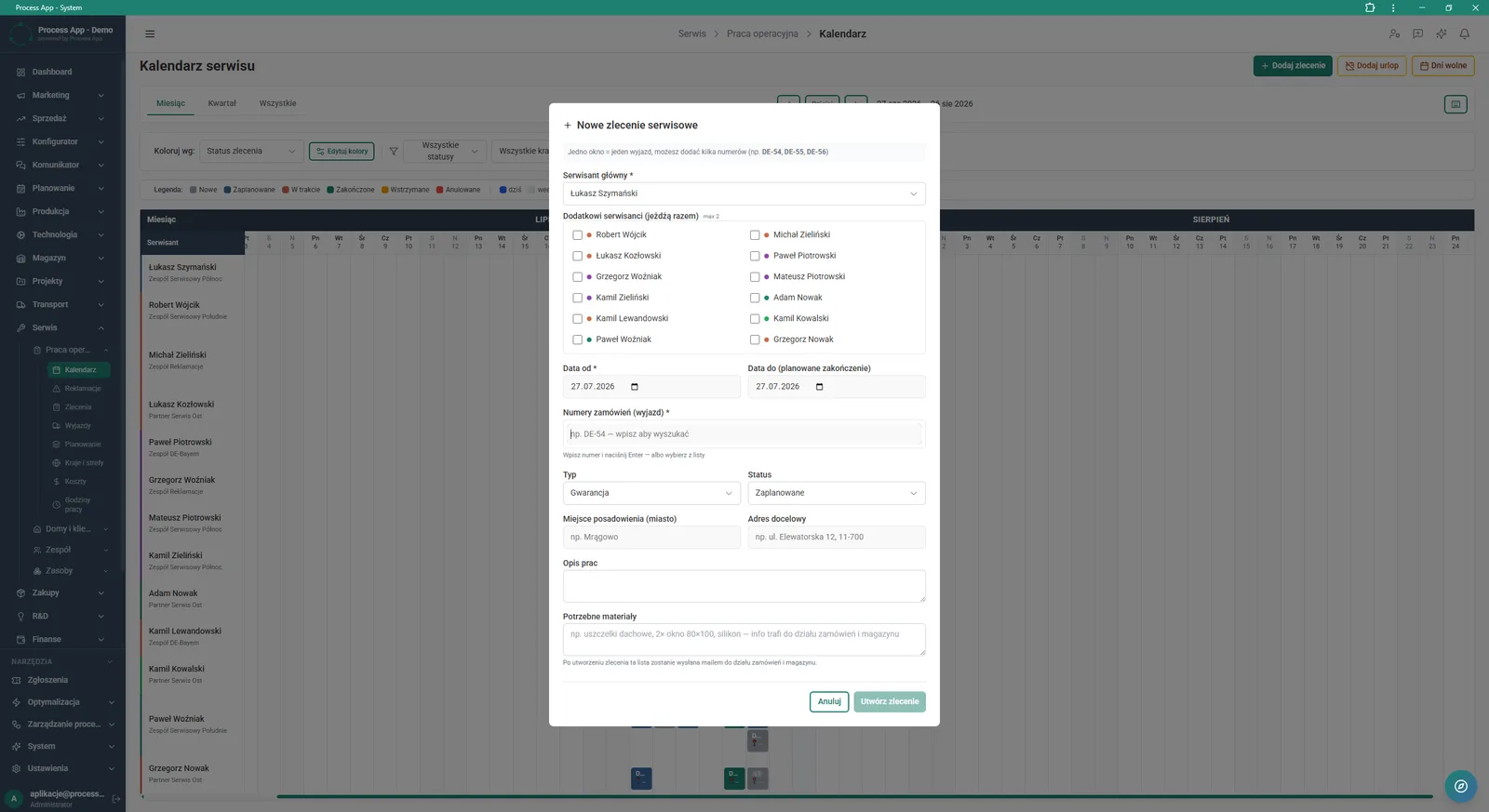Open the Status dropdown showing Zaplanowane
The height and width of the screenshot is (812, 1489).
(837, 493)
